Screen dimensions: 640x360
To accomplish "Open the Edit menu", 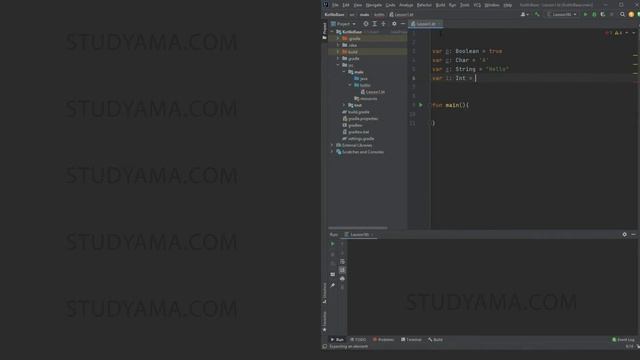I will (346, 5).
